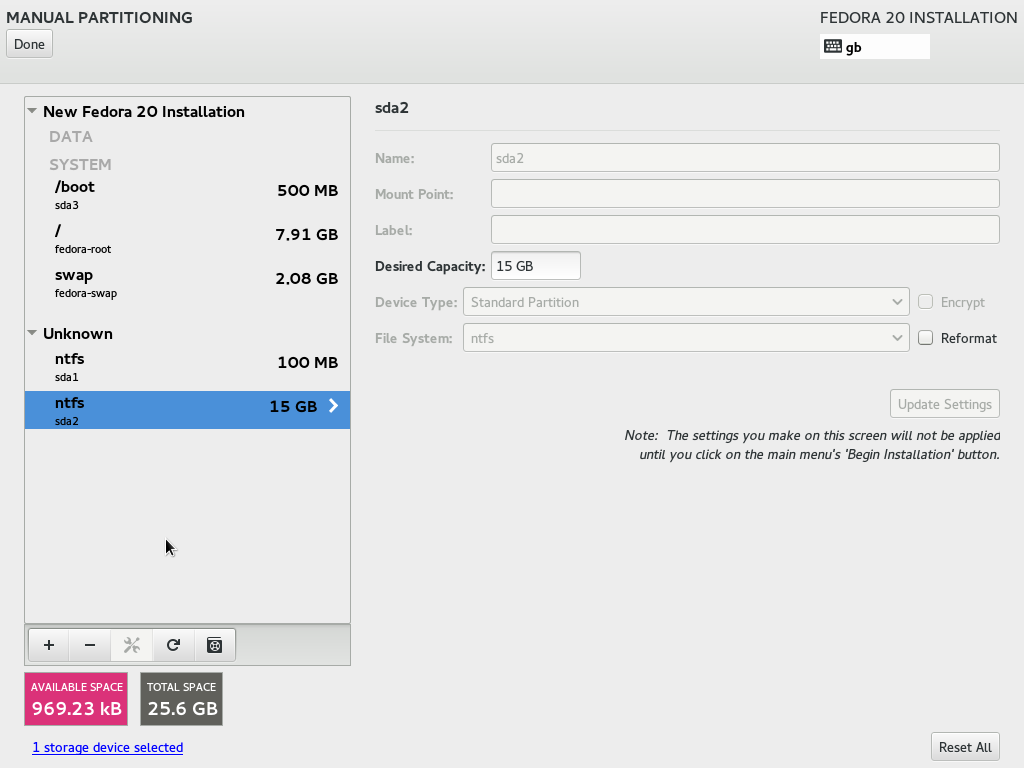This screenshot has height=768, width=1024.
Task: Click the Desired Capacity input field
Action: (536, 266)
